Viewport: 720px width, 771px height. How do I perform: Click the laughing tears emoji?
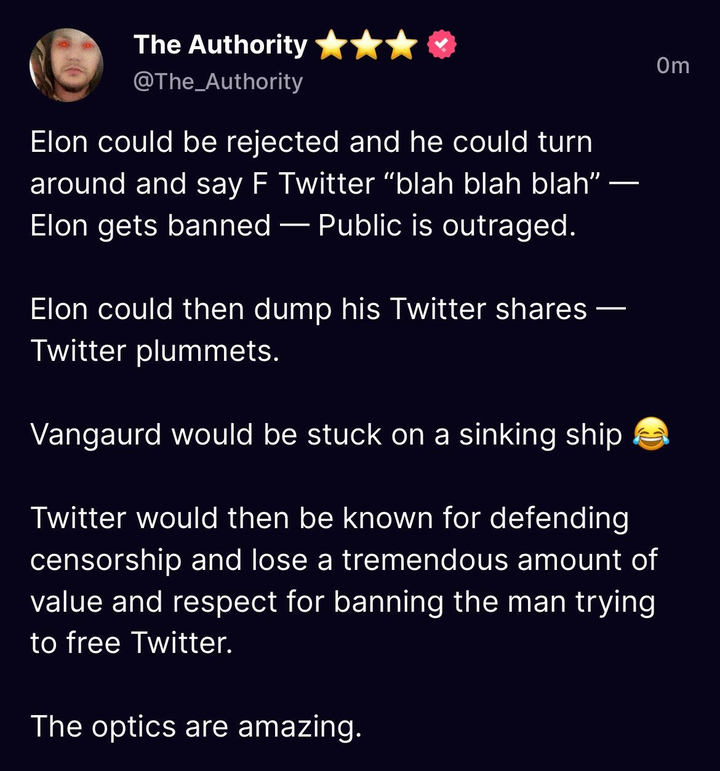click(x=651, y=435)
